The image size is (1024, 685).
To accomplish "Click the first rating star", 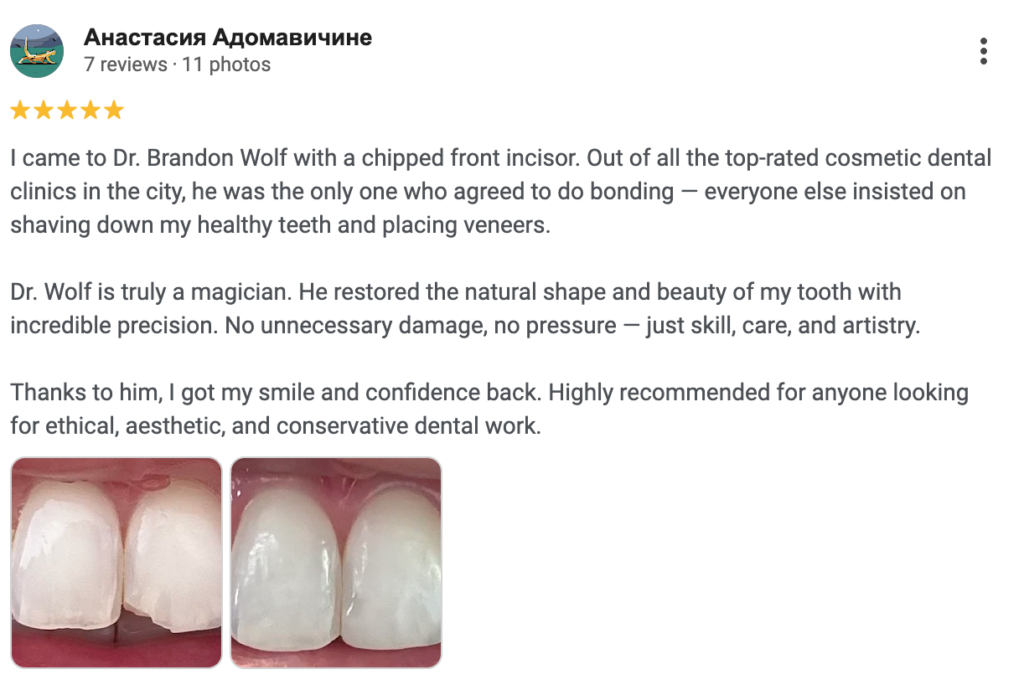I will pos(19,110).
